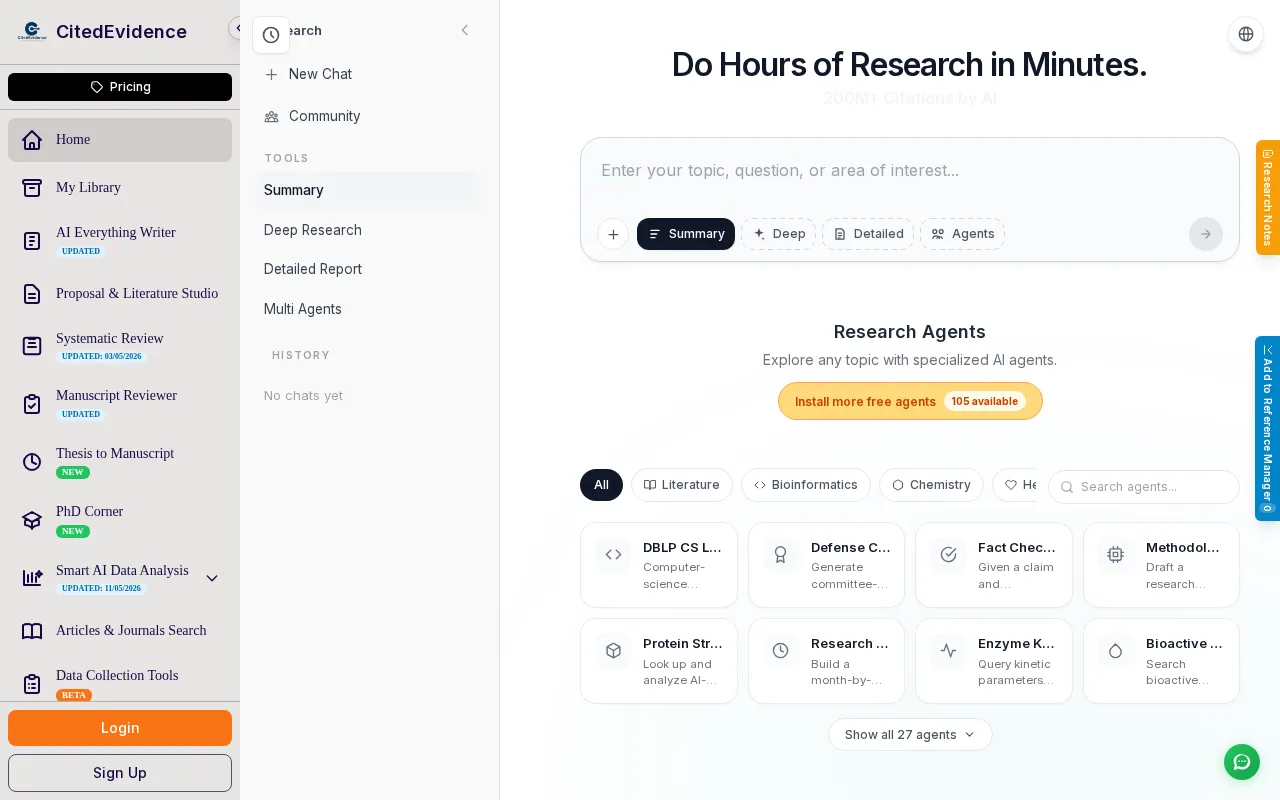The image size is (1280, 800).
Task: Click the Sign Up button
Action: 120,773
